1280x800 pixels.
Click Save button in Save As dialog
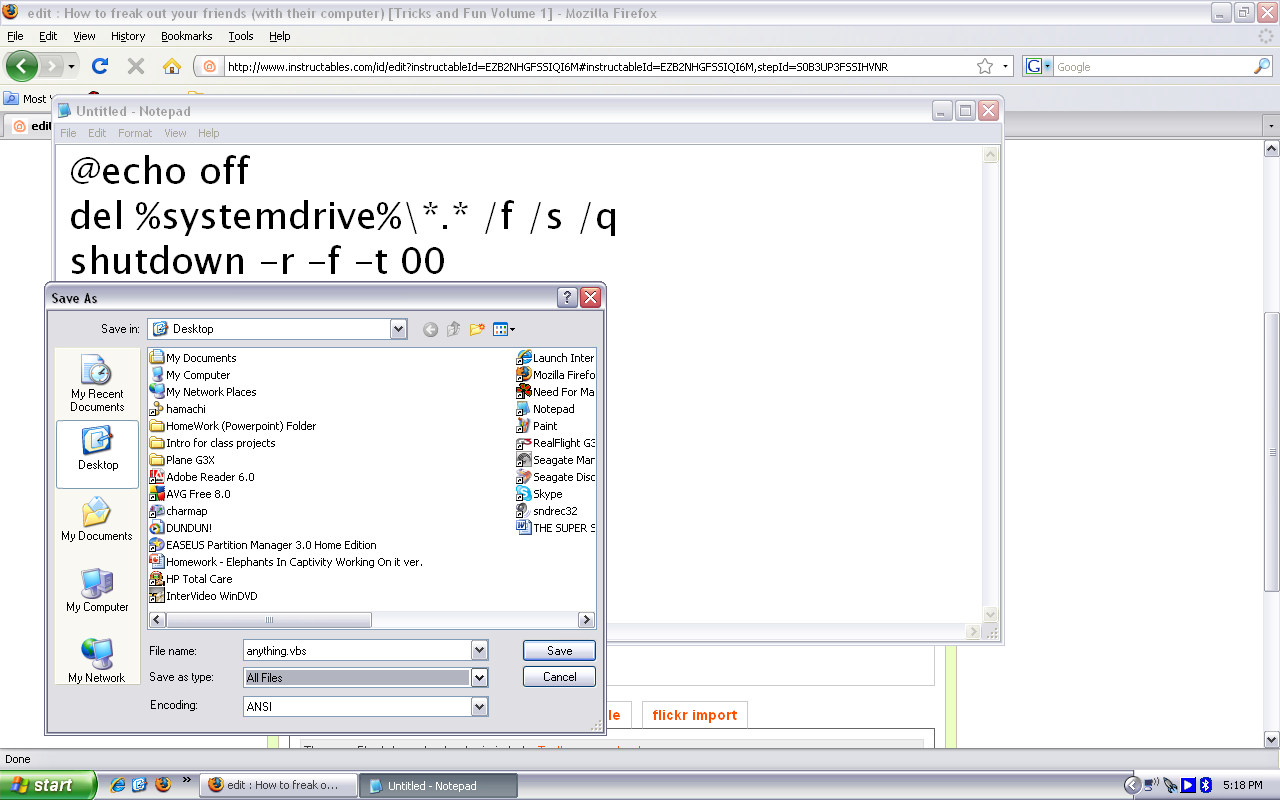tap(559, 650)
